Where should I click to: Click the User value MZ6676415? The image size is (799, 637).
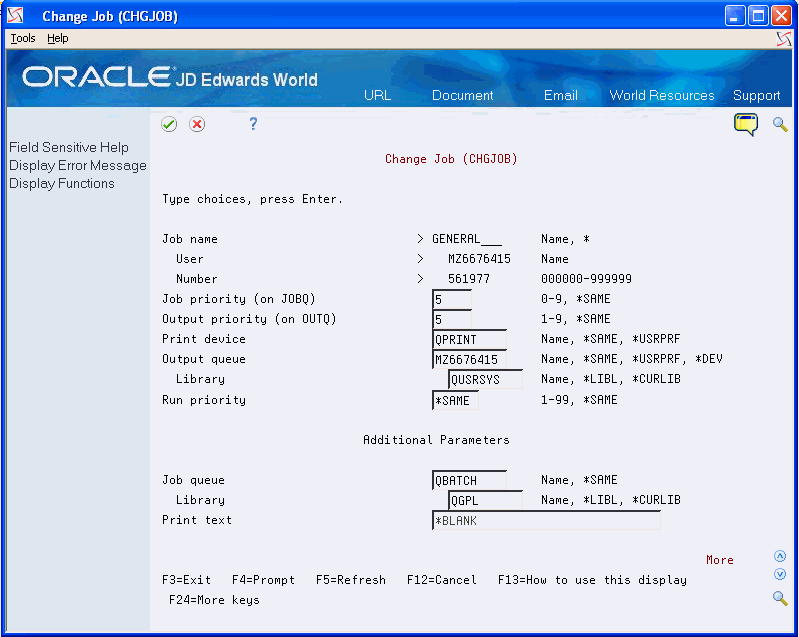click(479, 259)
